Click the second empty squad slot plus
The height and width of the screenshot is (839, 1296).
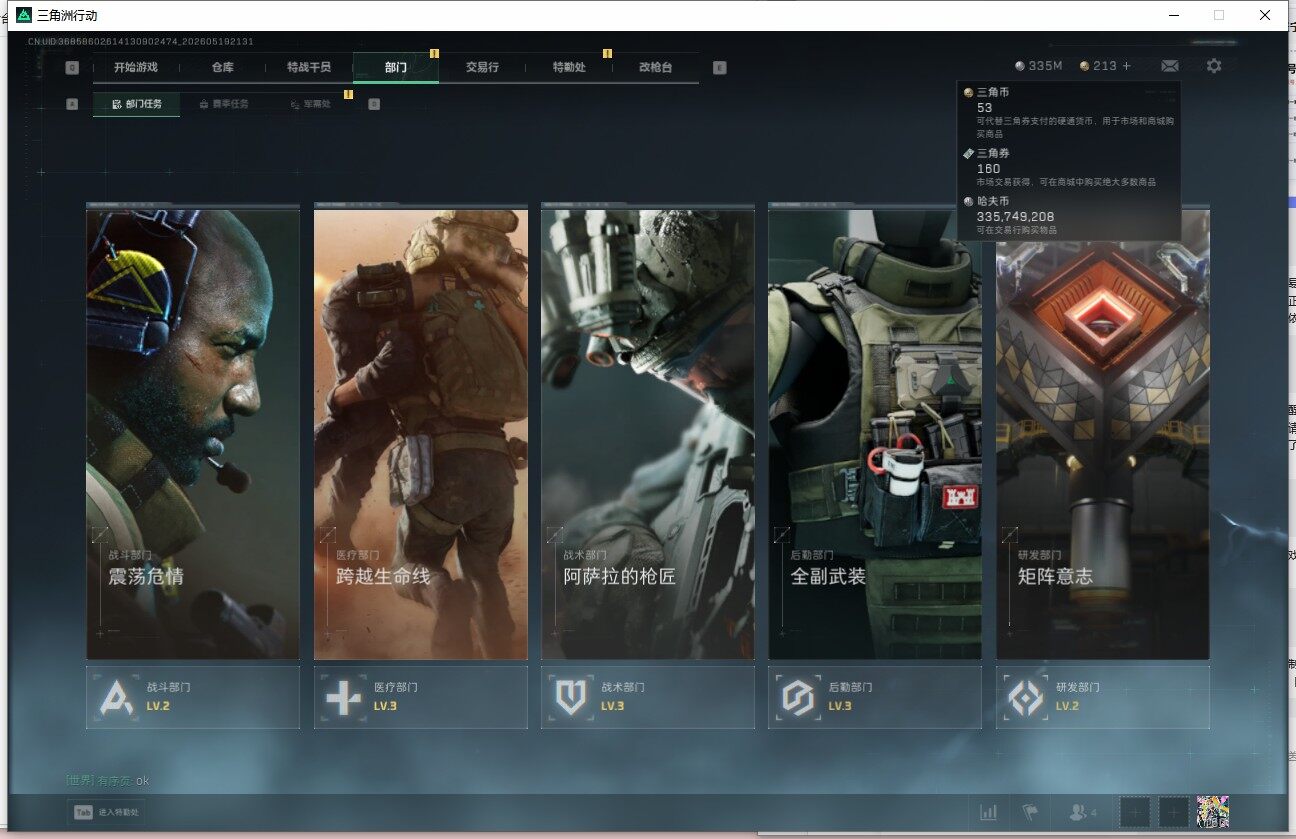1174,812
